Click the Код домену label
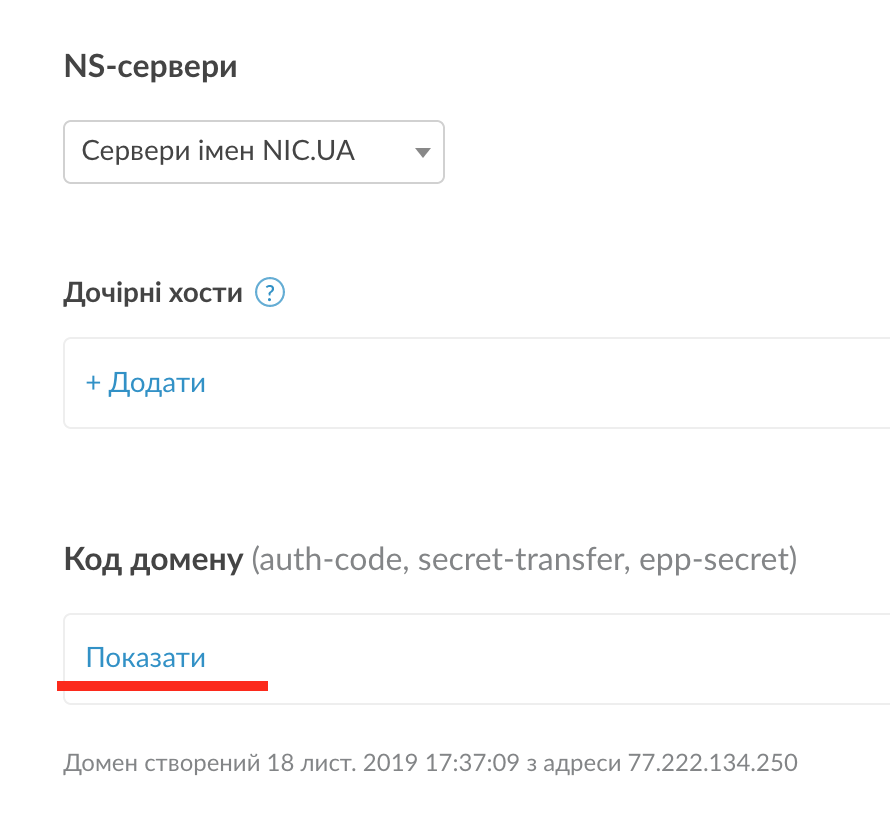Screen dimensions: 890x830 [x=153, y=560]
